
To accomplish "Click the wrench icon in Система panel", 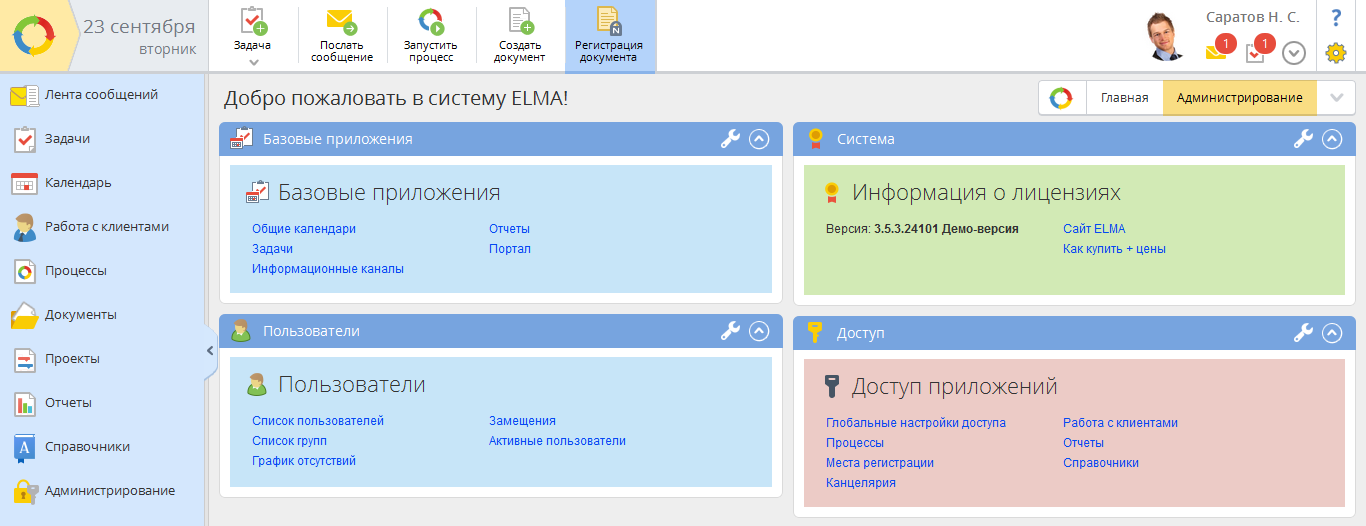I will [x=1303, y=139].
